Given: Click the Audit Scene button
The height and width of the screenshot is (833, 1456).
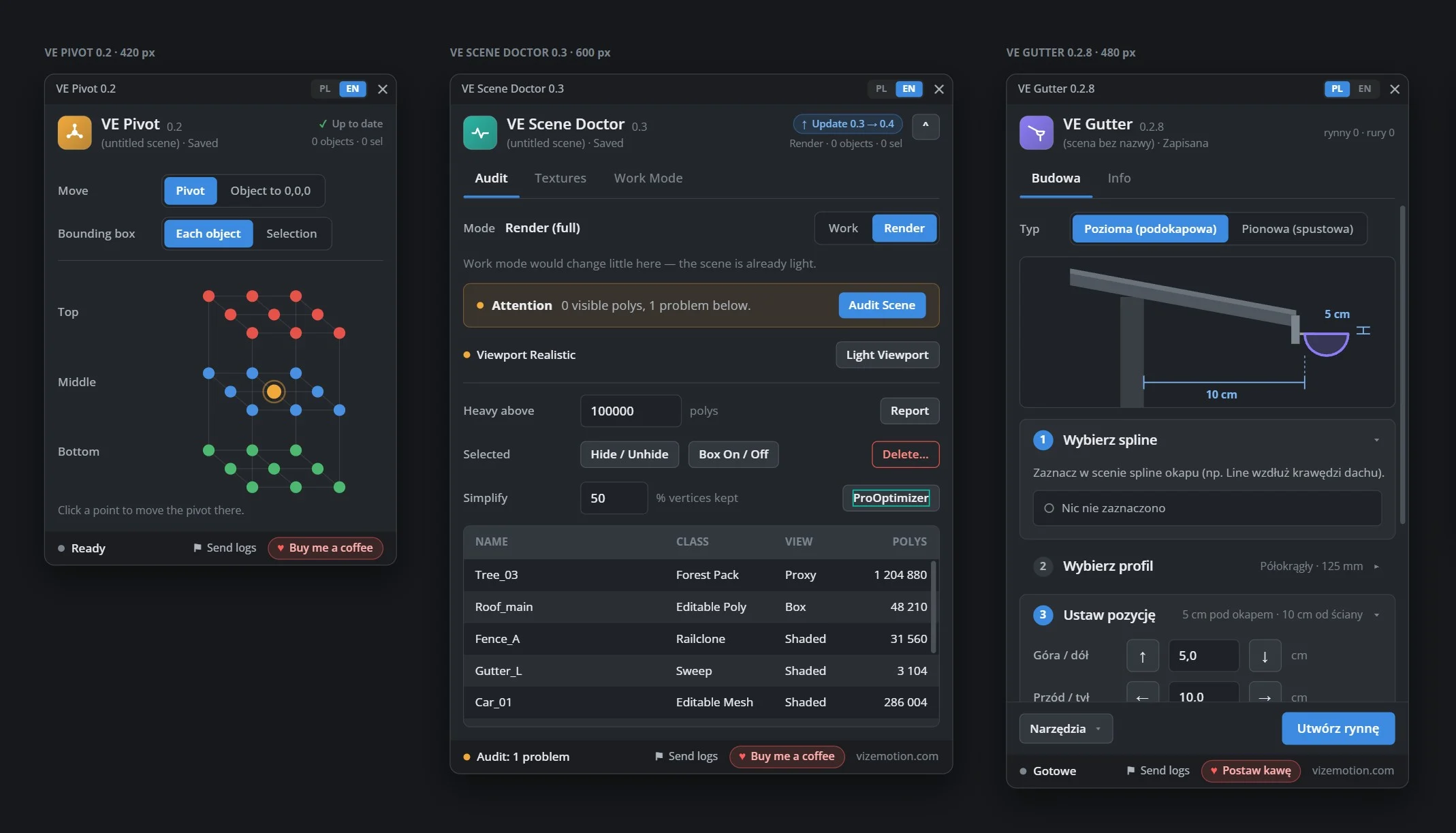Looking at the screenshot, I should (x=882, y=305).
